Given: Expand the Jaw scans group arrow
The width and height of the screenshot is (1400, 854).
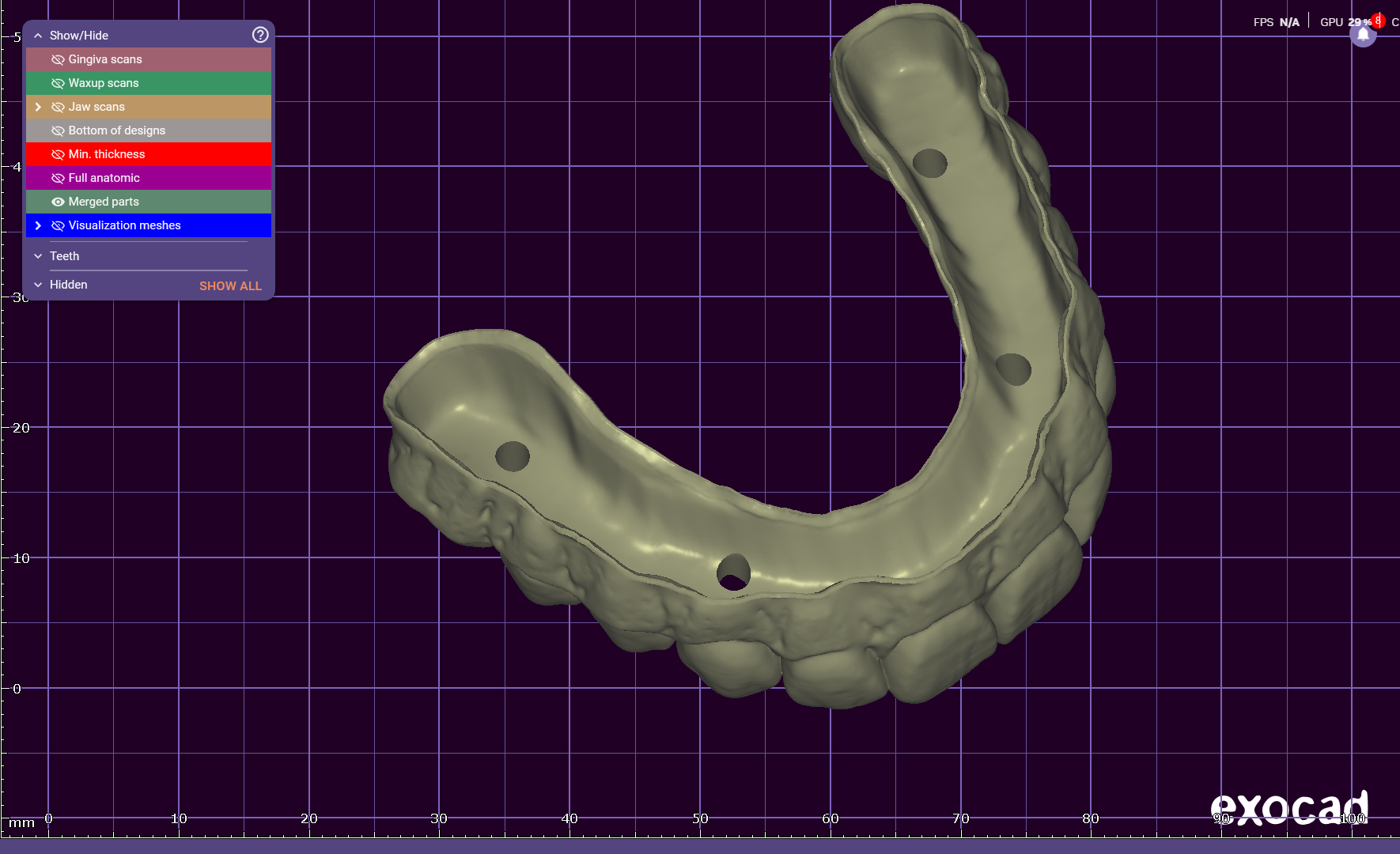Looking at the screenshot, I should pyautogui.click(x=38, y=107).
